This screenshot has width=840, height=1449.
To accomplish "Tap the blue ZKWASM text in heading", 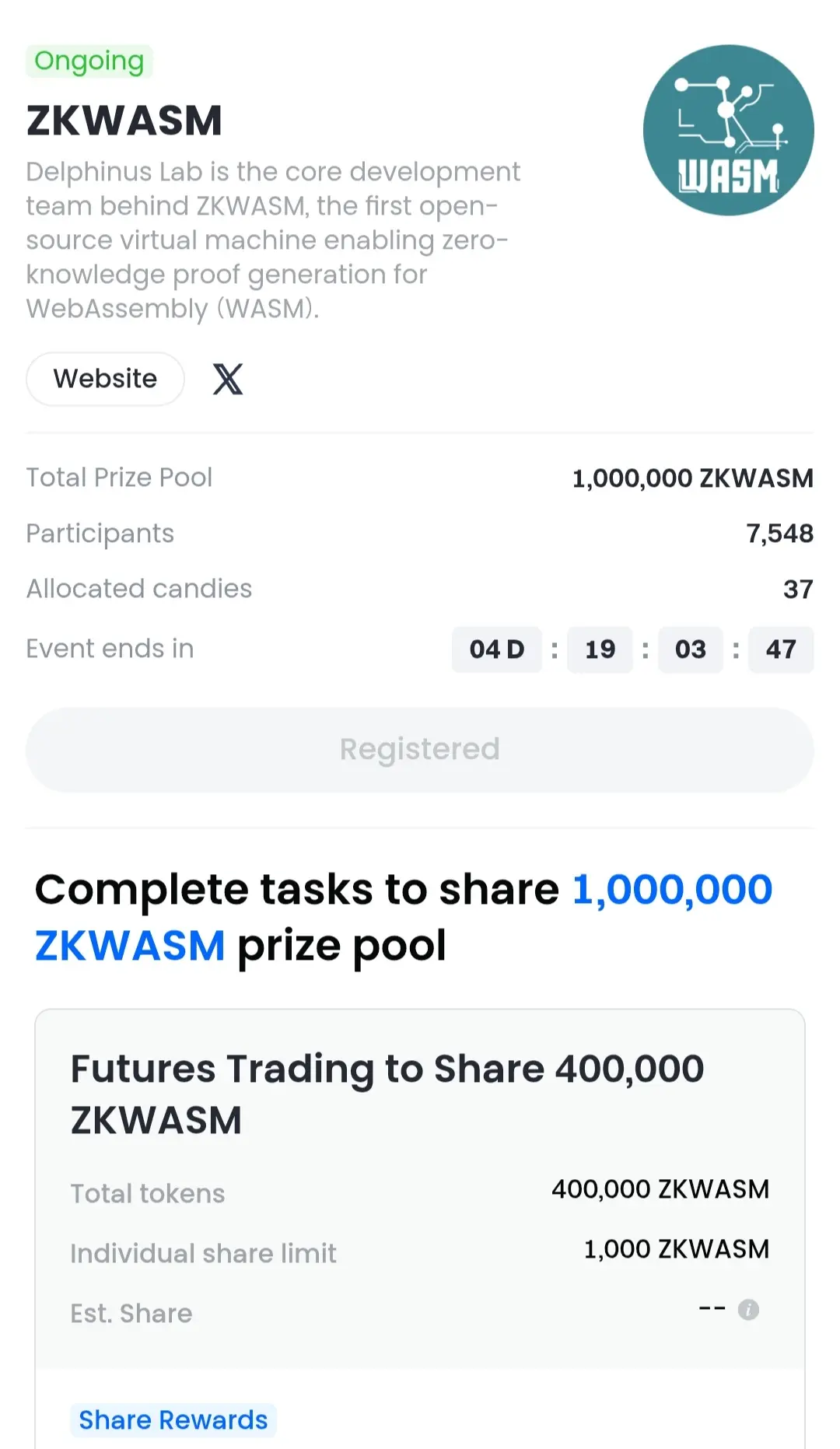I will pyautogui.click(x=130, y=946).
